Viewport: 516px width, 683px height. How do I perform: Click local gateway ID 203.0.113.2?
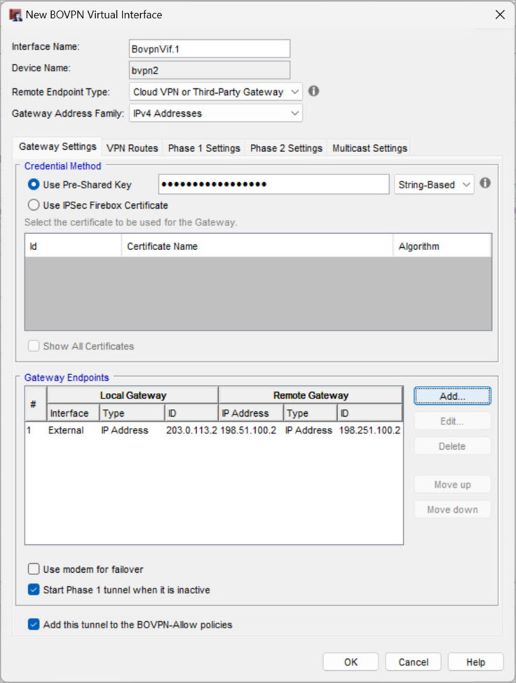click(x=191, y=430)
